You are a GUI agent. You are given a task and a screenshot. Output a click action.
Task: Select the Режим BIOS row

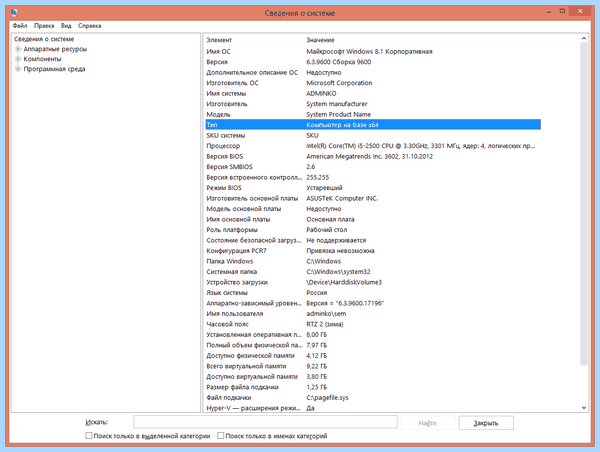point(373,188)
